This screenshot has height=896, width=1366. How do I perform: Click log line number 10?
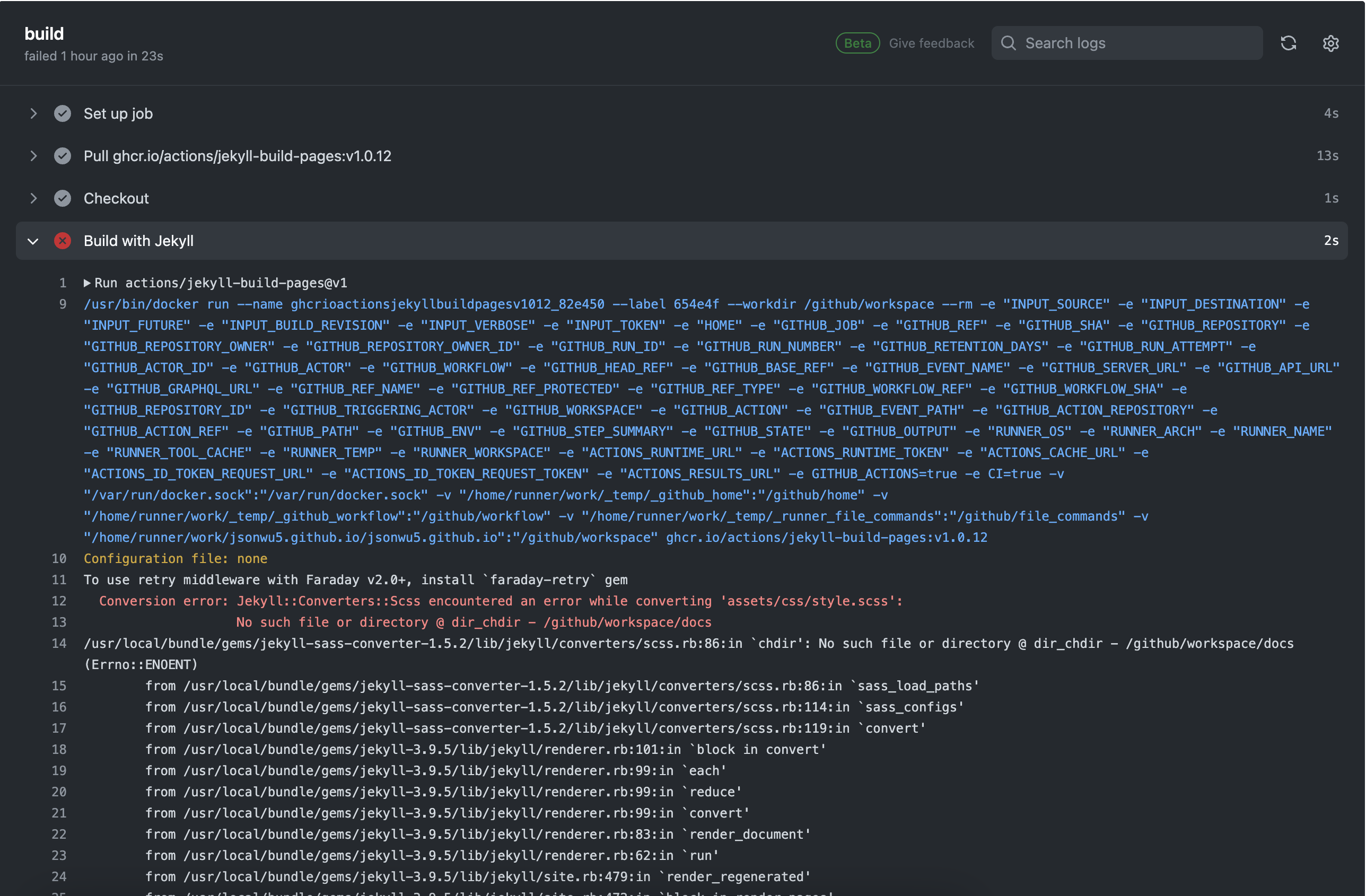(x=59, y=558)
